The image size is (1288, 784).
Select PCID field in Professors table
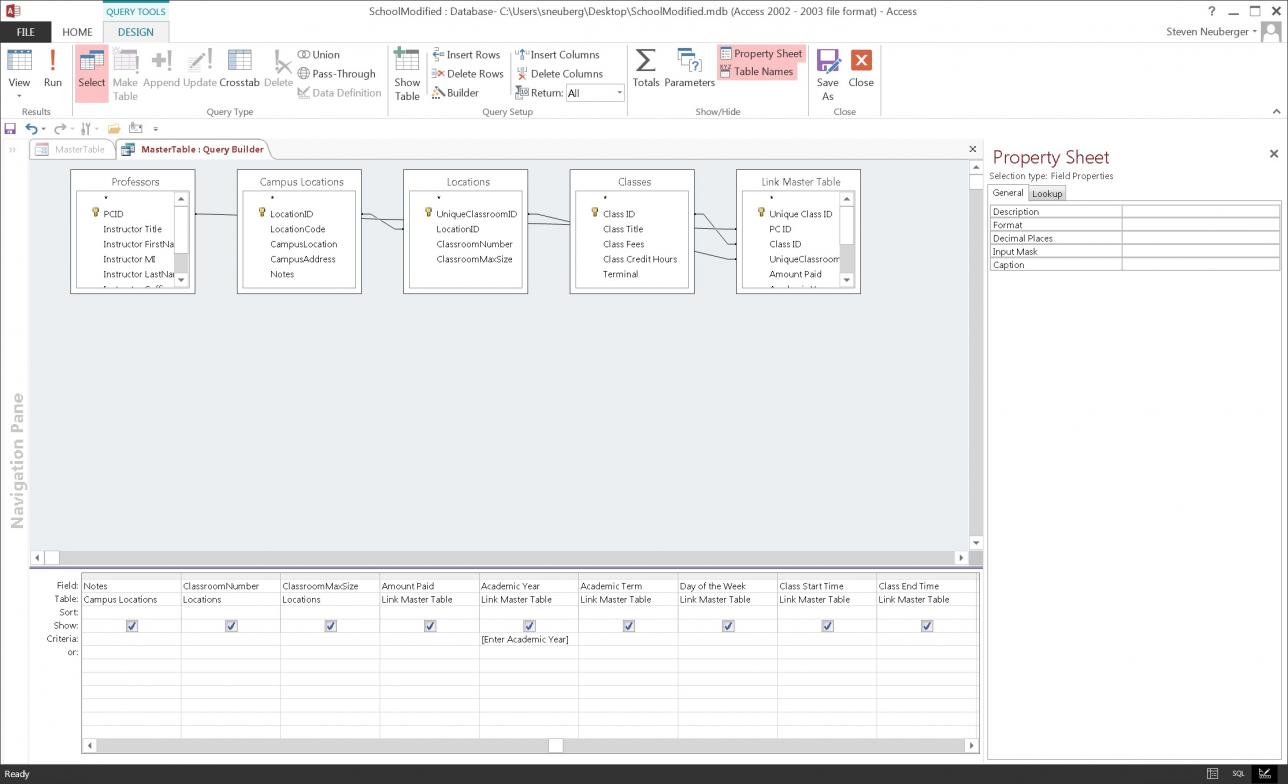tap(113, 214)
